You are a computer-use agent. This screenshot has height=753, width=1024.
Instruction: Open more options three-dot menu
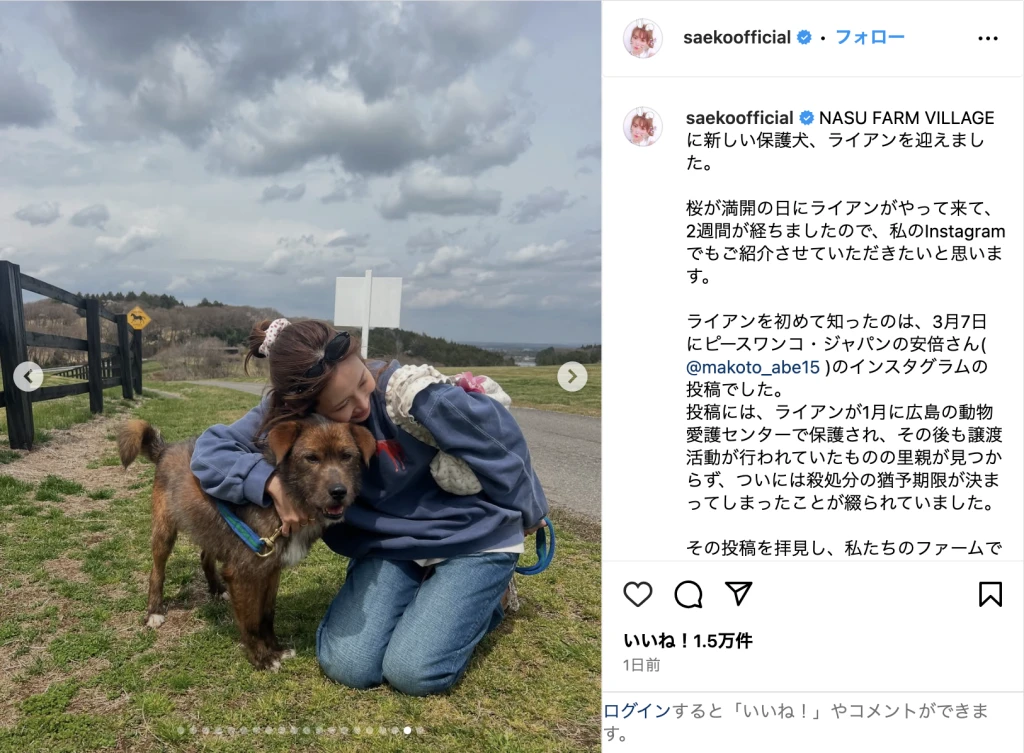pyautogui.click(x=987, y=39)
